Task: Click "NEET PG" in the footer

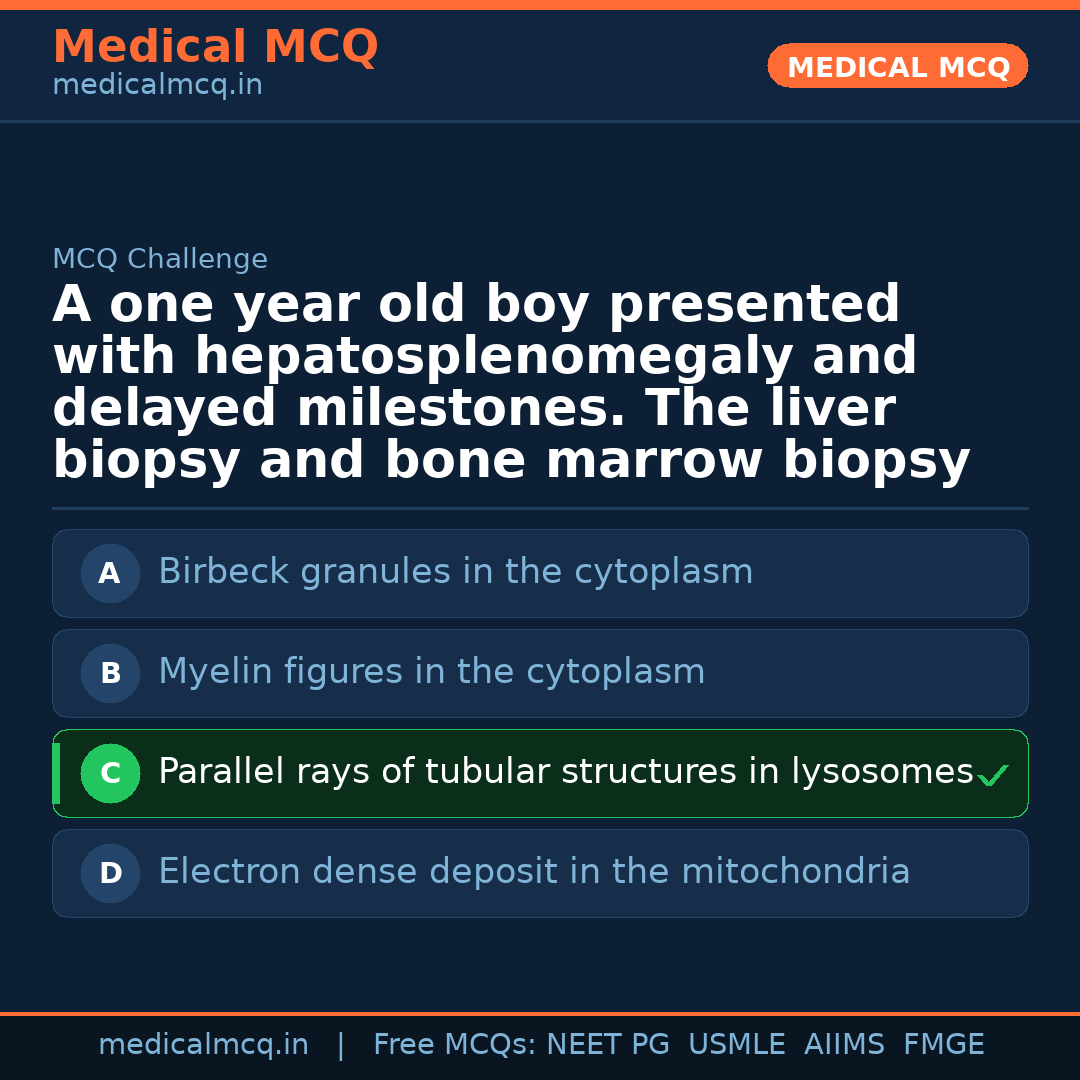Action: click(608, 1045)
